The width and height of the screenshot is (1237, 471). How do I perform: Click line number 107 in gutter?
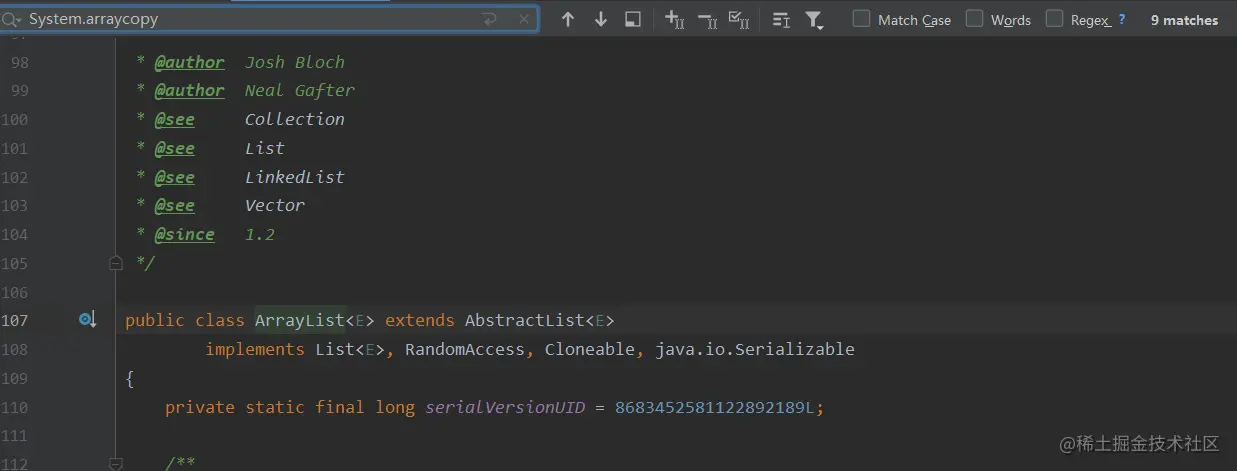[15, 320]
